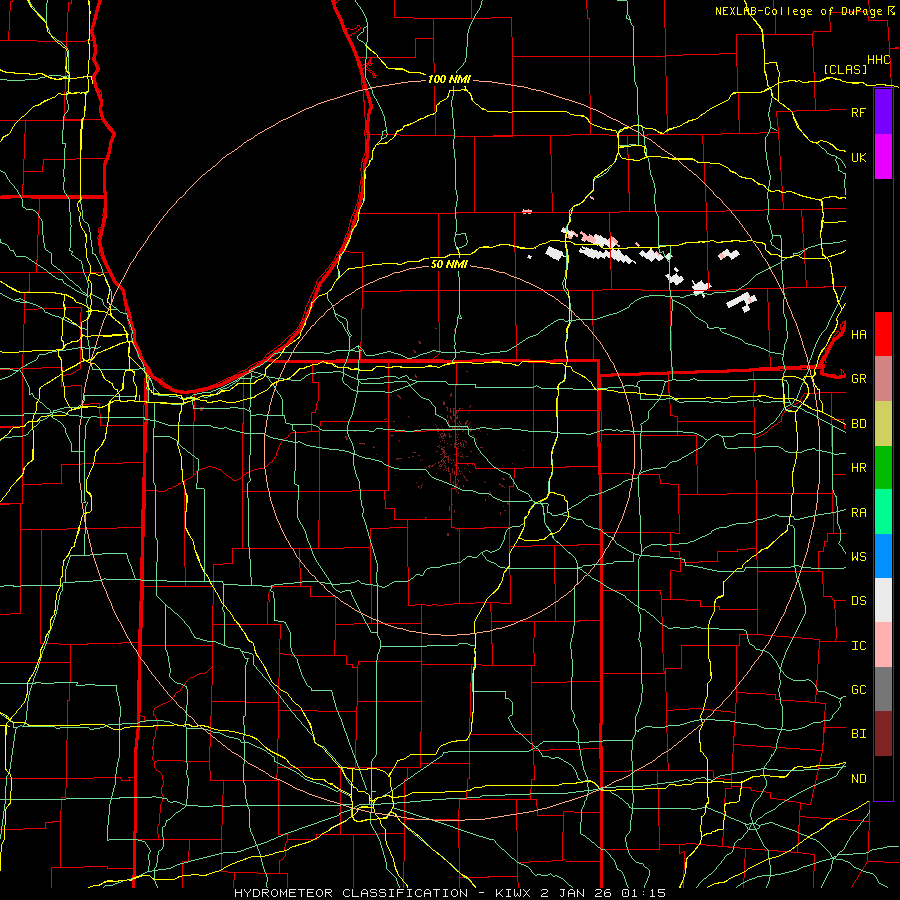Click the HA red legend color swatch
The image size is (900, 900).
point(883,334)
